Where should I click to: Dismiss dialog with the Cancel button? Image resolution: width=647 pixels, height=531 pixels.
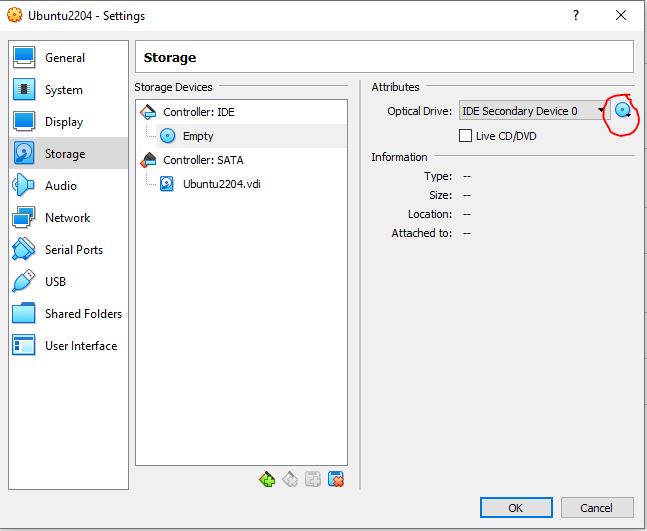click(597, 507)
